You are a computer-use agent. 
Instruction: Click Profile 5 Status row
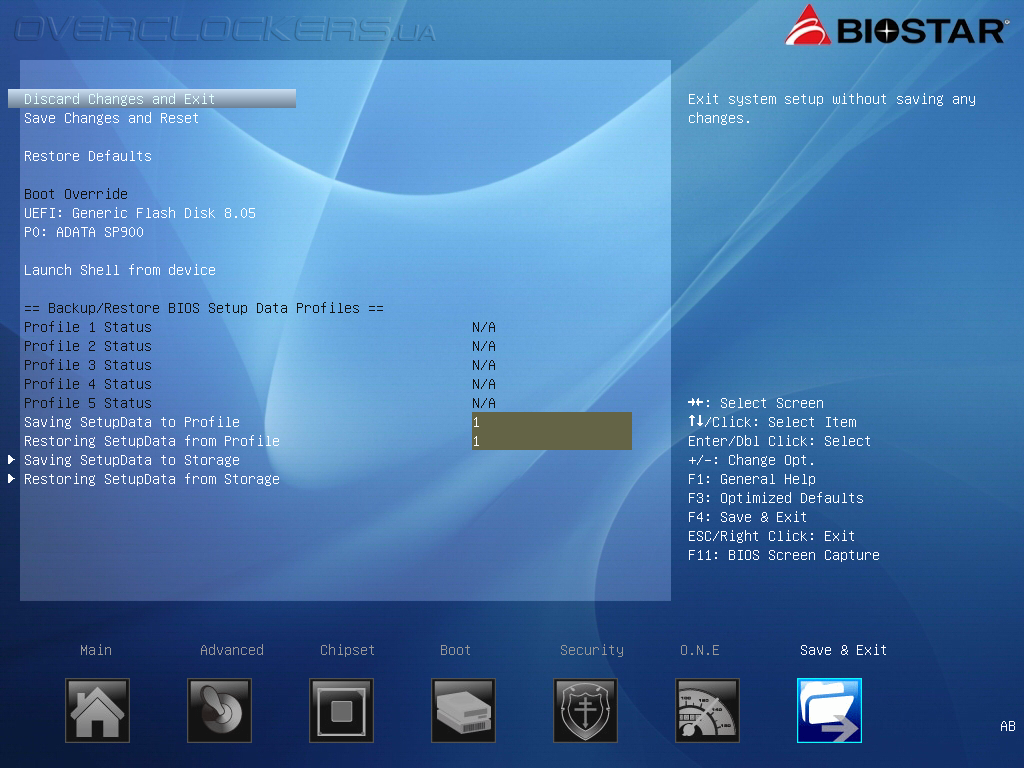[x=260, y=403]
